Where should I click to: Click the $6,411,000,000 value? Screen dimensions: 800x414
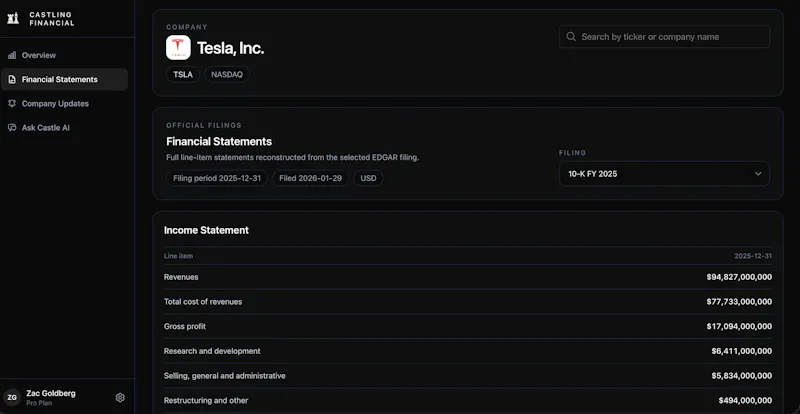[742, 351]
